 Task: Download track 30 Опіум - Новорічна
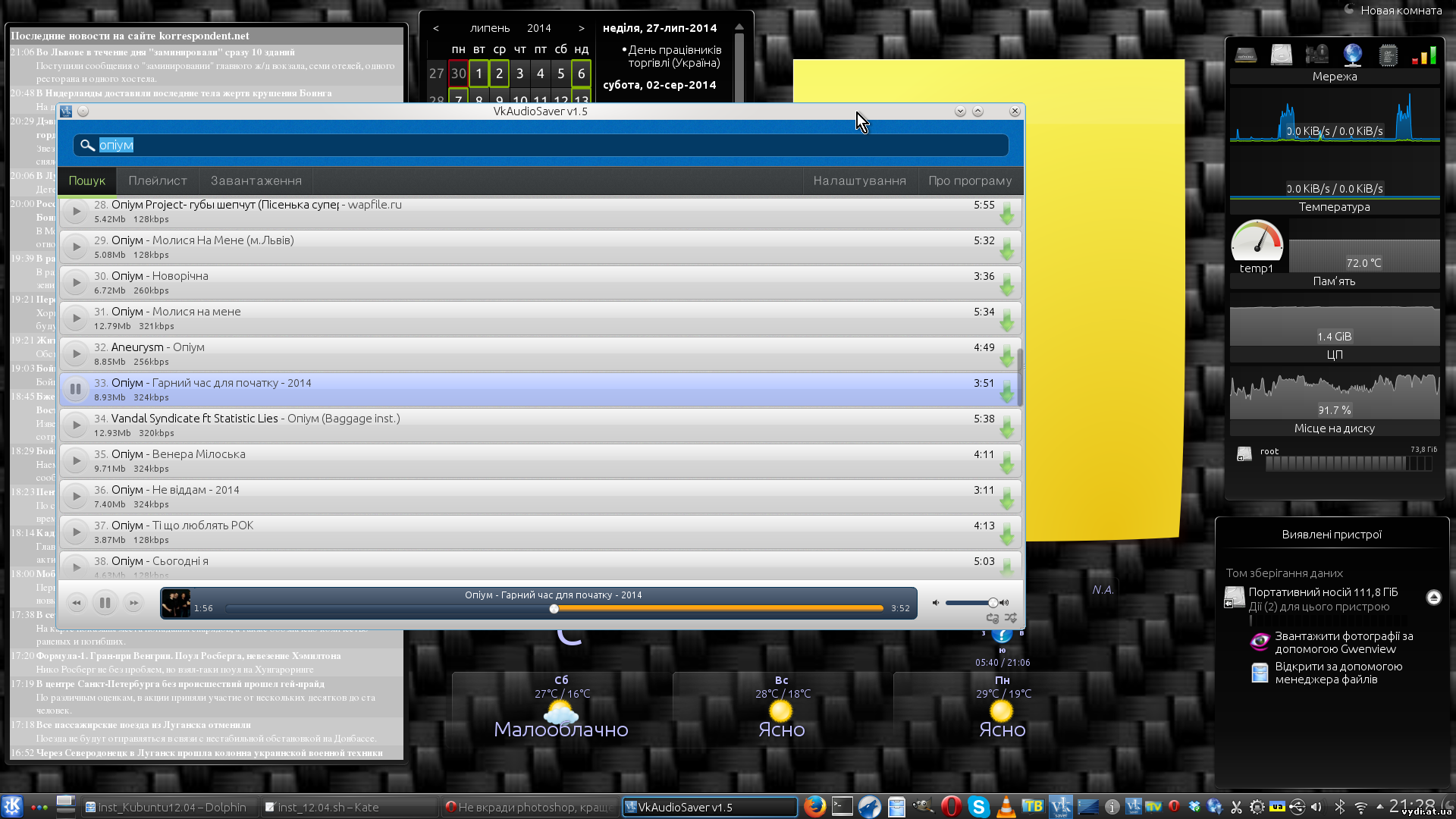point(1006,284)
